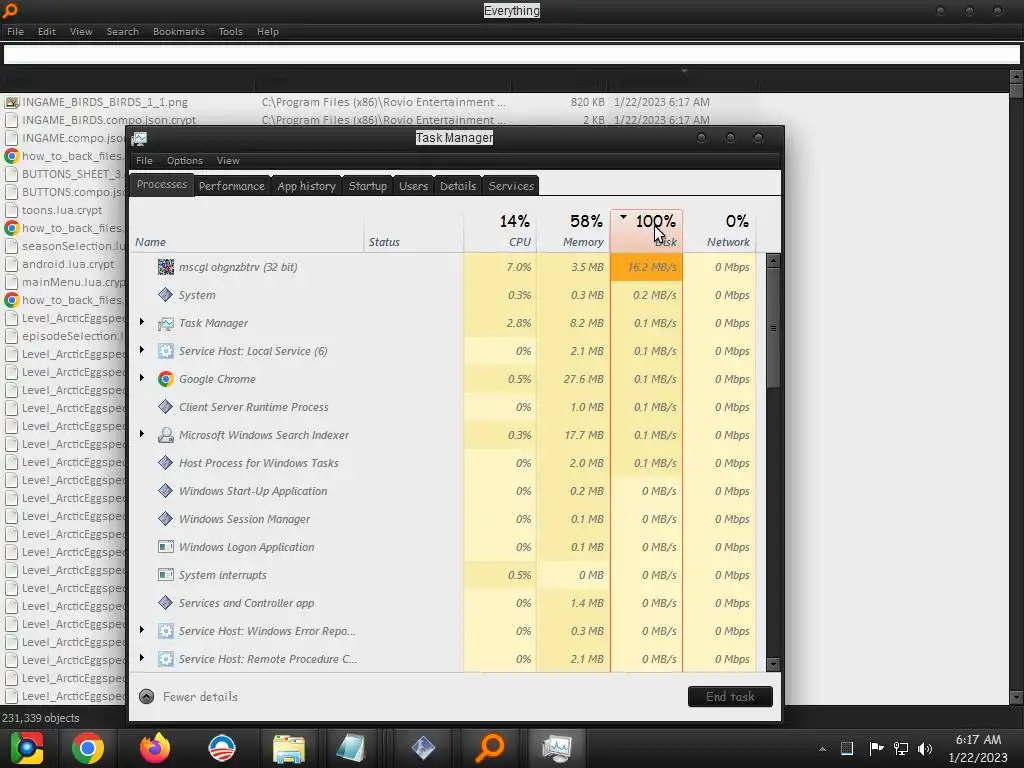Open Everything Search menu
This screenshot has height=768, width=1024.
122,31
